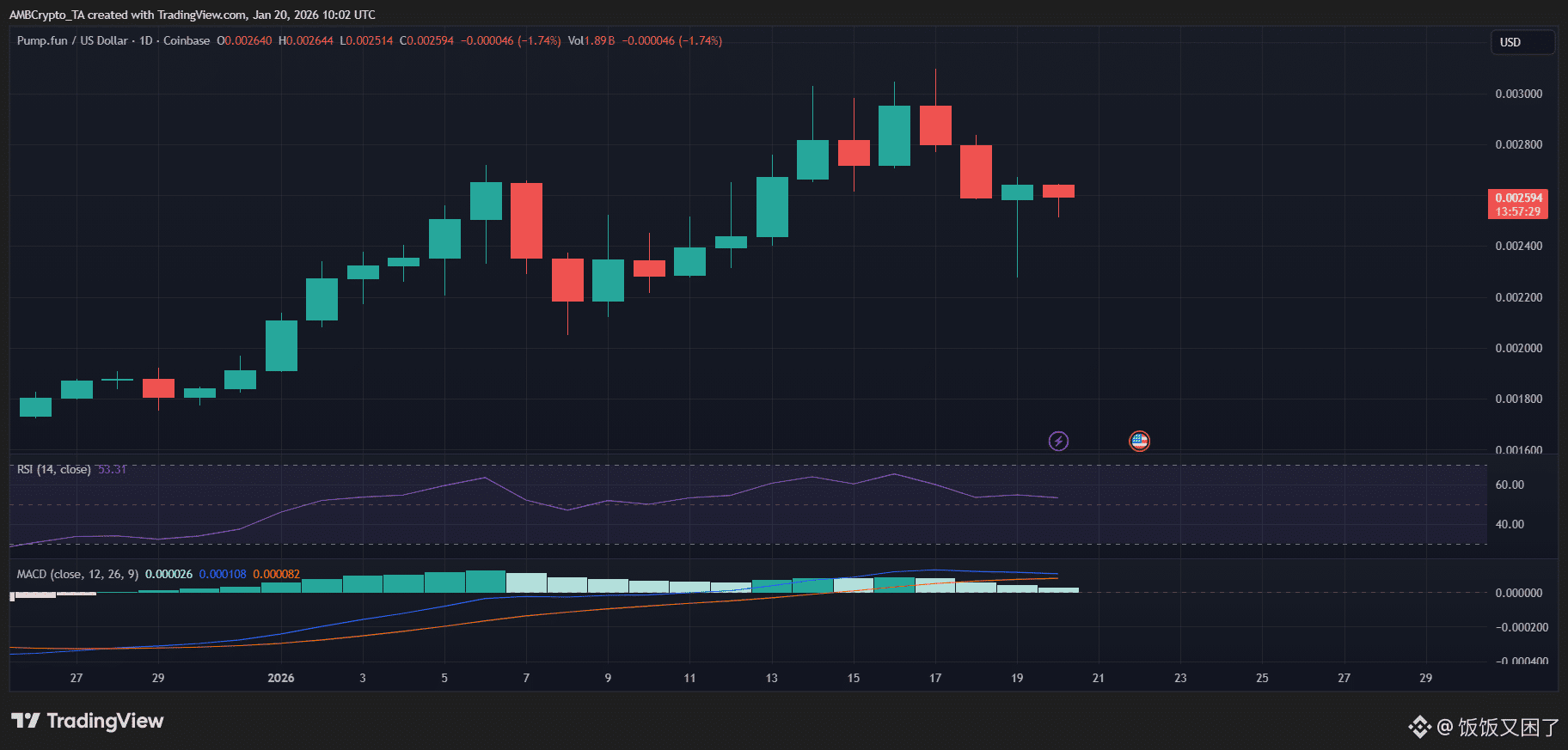Open the USD currency selector

click(x=1522, y=42)
